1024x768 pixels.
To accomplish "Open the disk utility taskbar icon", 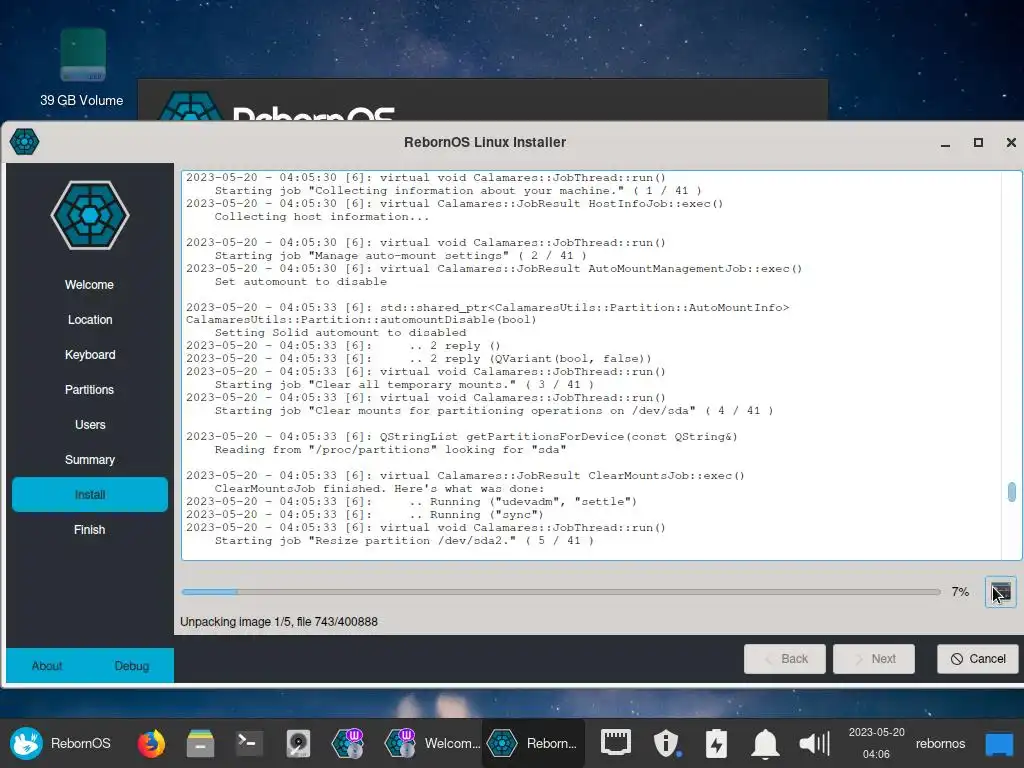I will pyautogui.click(x=298, y=743).
